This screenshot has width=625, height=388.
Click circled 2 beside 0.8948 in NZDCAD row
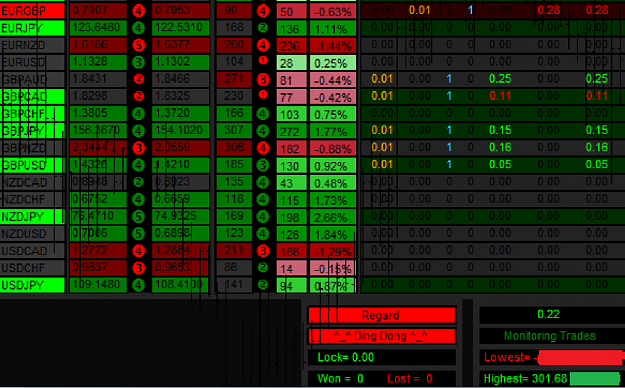[x=138, y=182]
